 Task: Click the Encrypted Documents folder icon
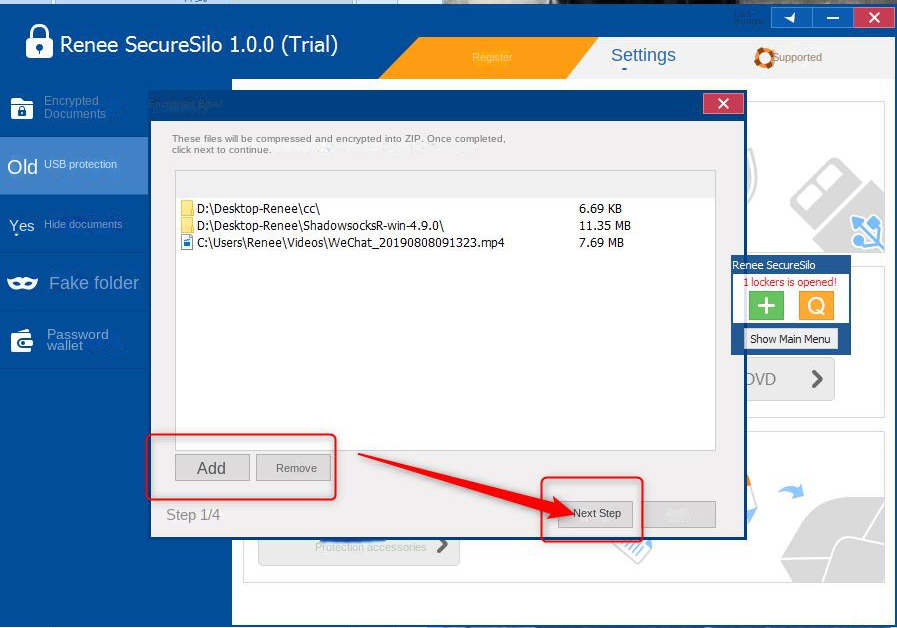click(x=22, y=108)
